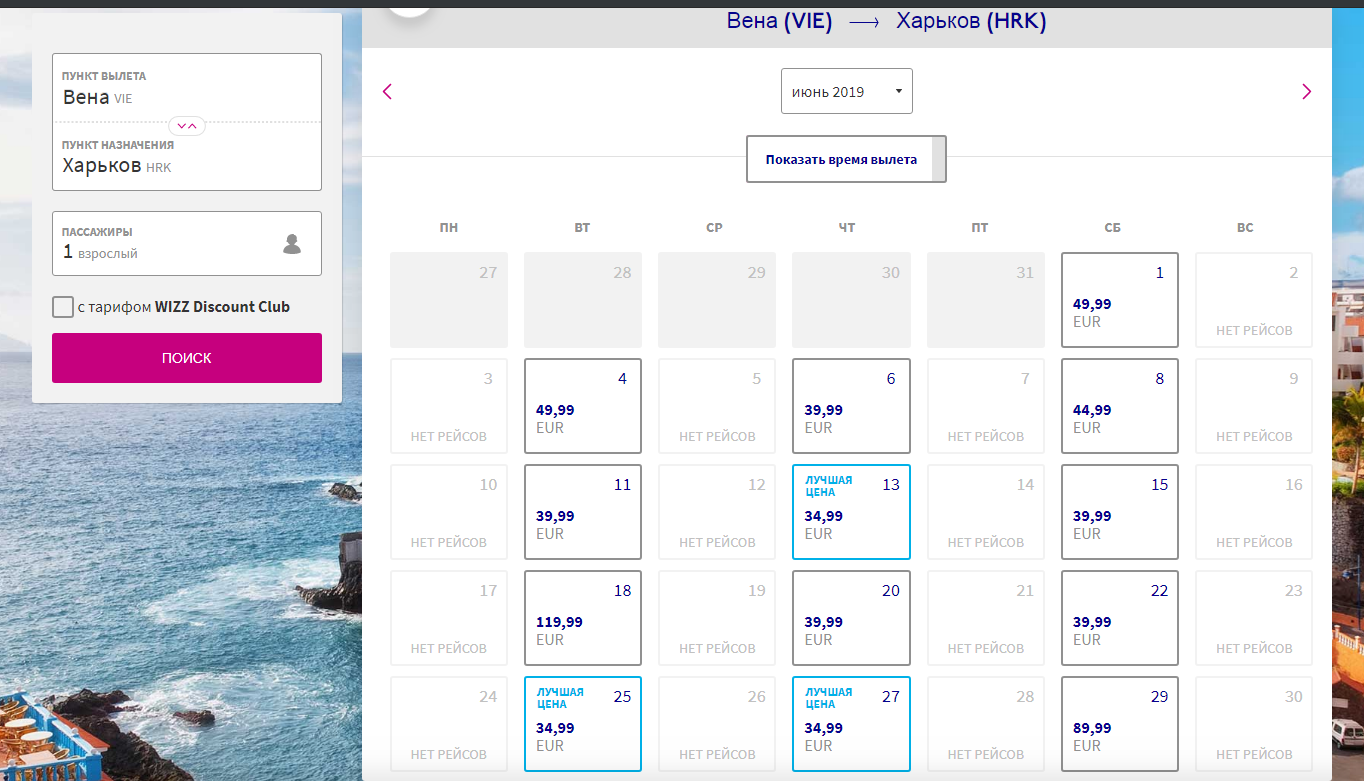
Task: Select June 8 flight for 44,99 EUR
Action: point(1120,406)
